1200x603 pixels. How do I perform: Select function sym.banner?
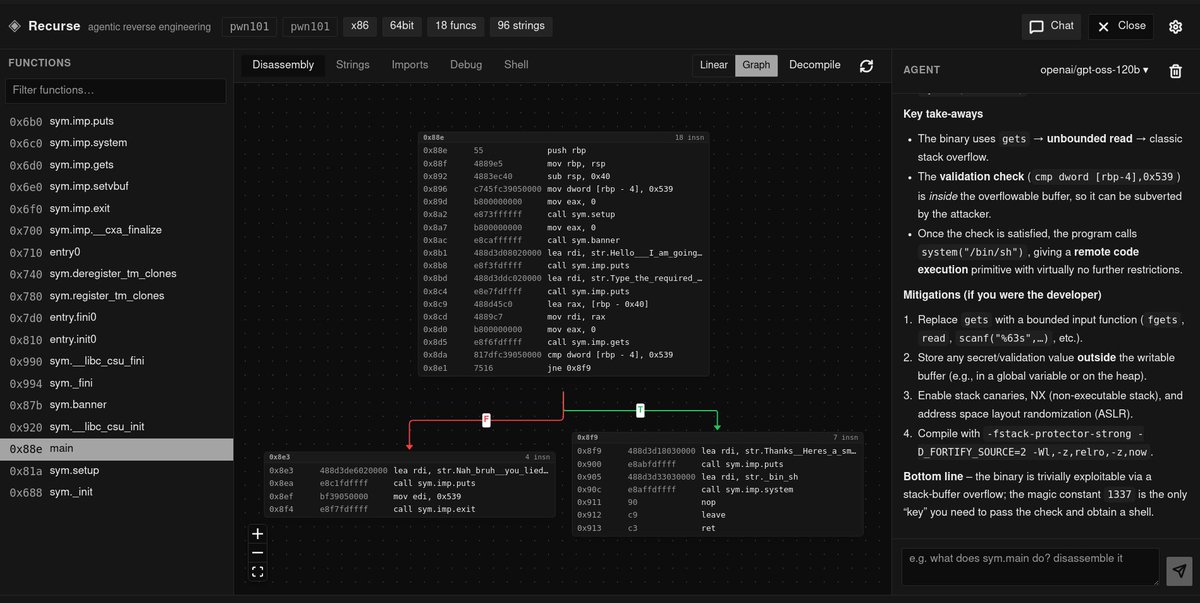[116, 405]
